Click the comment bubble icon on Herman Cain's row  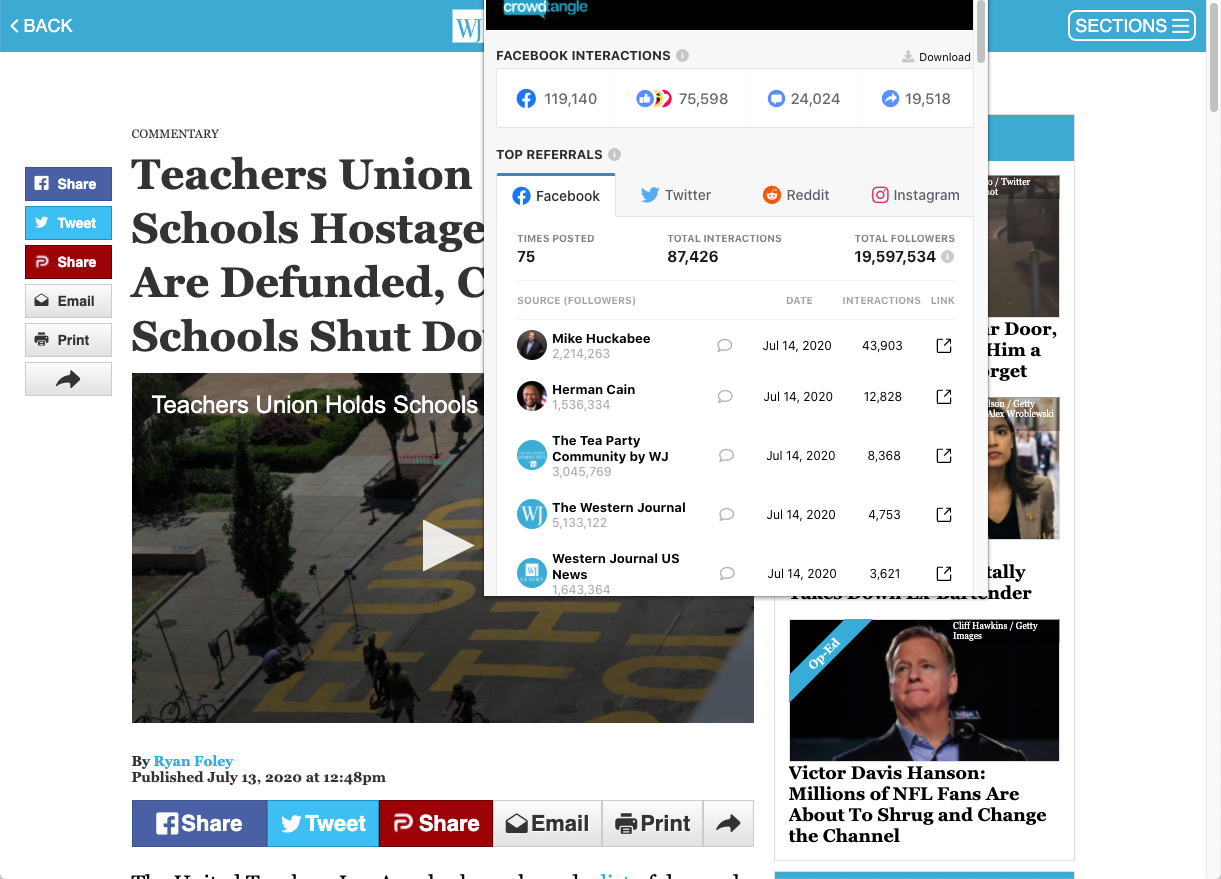pyautogui.click(x=726, y=396)
